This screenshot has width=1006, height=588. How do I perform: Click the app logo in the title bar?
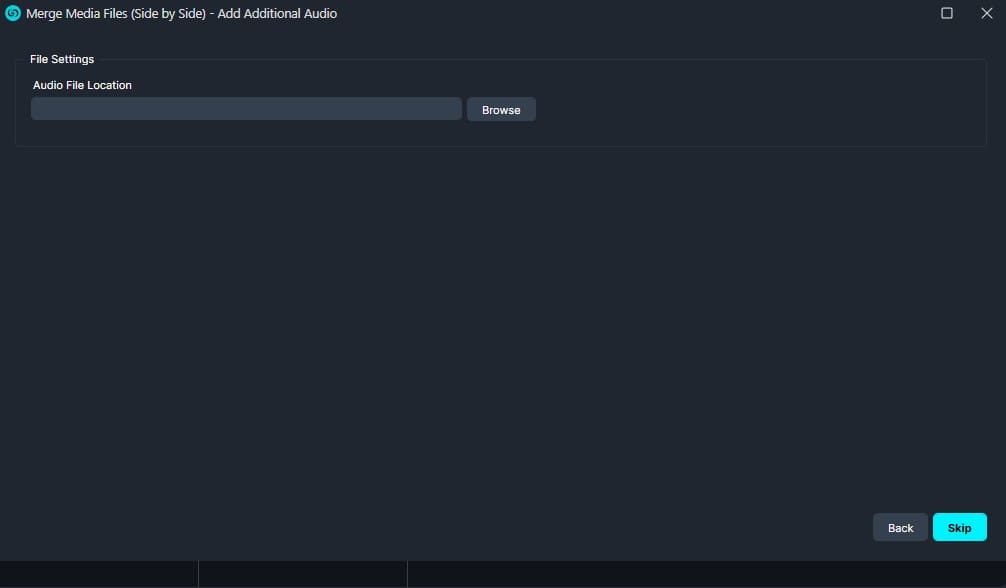(13, 13)
